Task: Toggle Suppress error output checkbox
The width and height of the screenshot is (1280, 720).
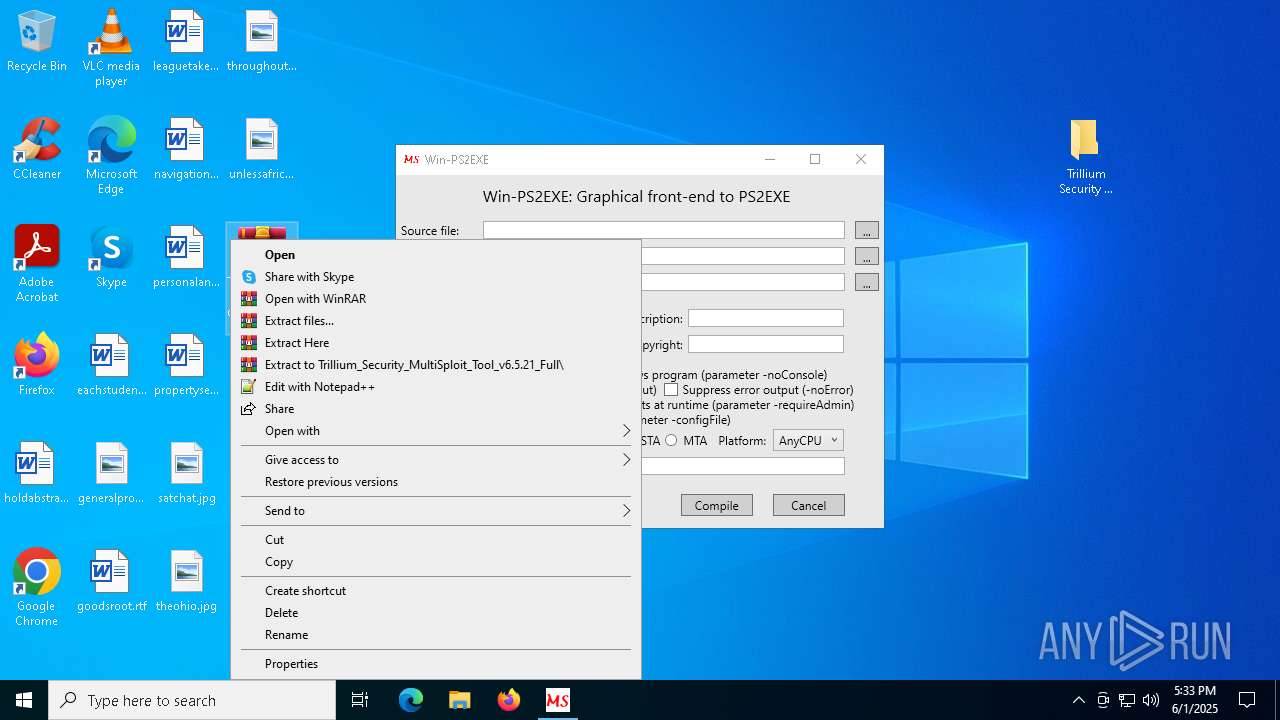Action: [x=672, y=390]
